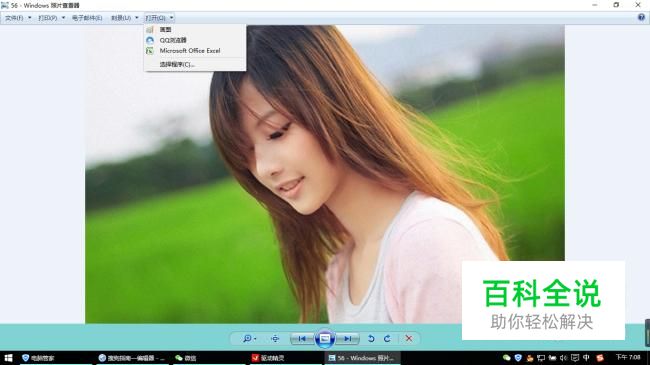The image size is (650, 365).
Task: Open the 文件(F) menu
Action: tap(14, 18)
